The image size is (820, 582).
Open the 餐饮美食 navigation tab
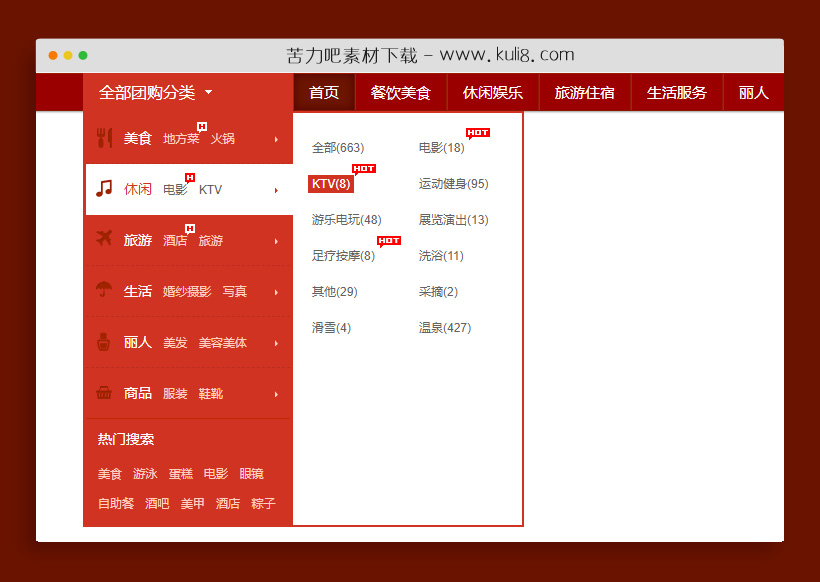tap(400, 93)
